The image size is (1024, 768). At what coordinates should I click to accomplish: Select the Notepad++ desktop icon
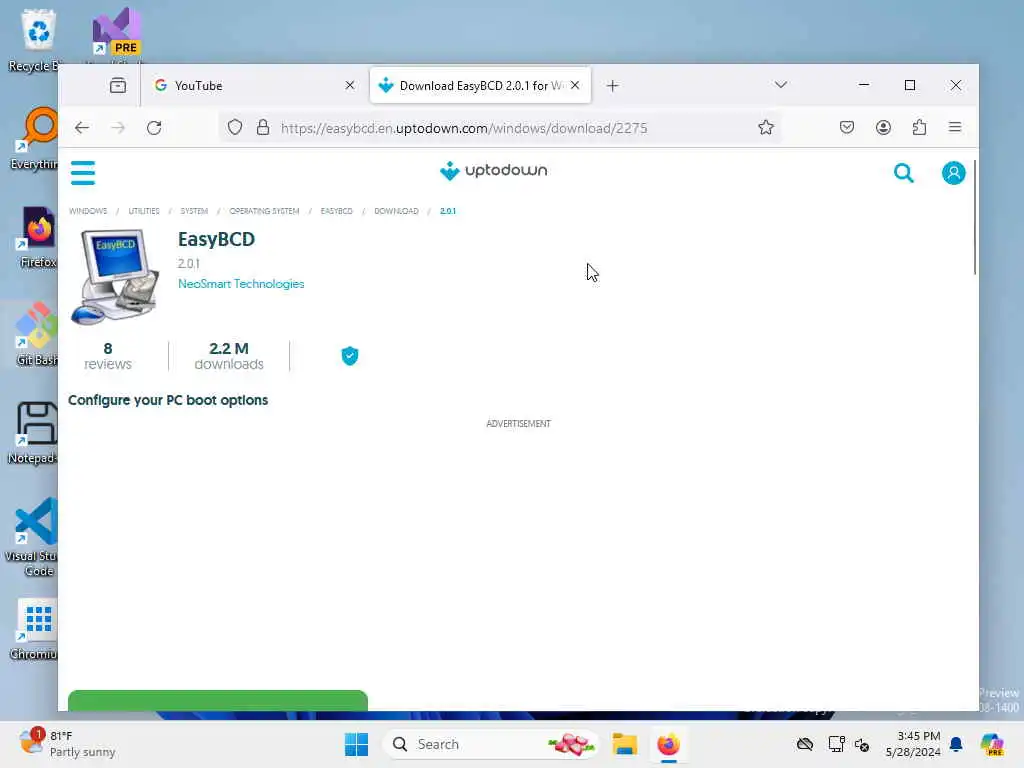33,432
